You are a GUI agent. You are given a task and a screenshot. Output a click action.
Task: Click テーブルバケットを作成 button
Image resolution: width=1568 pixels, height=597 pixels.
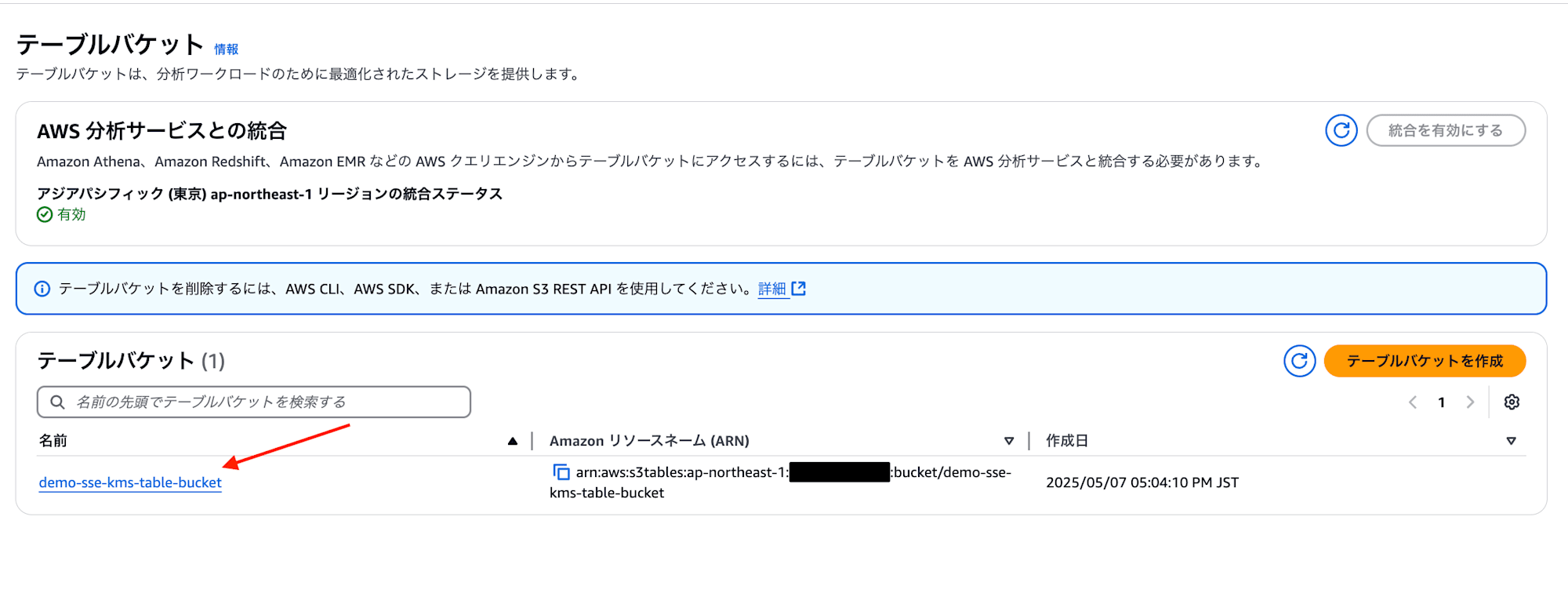tap(1425, 361)
